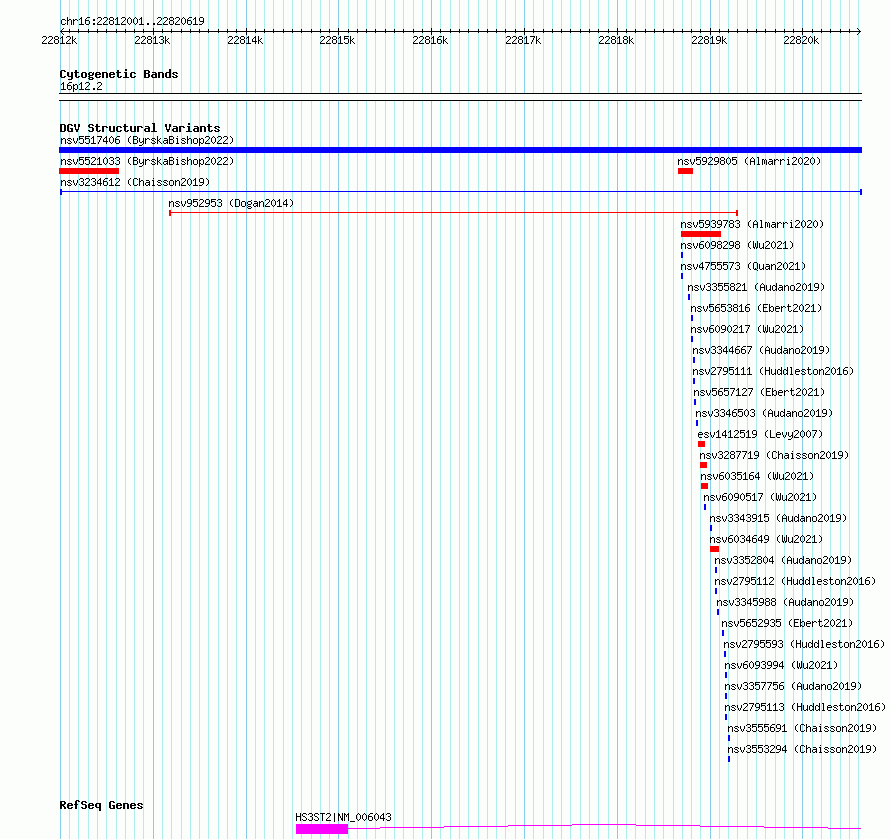Select nsv6098298 (Wu2021) label
This screenshot has width=890, height=839.
737,245
